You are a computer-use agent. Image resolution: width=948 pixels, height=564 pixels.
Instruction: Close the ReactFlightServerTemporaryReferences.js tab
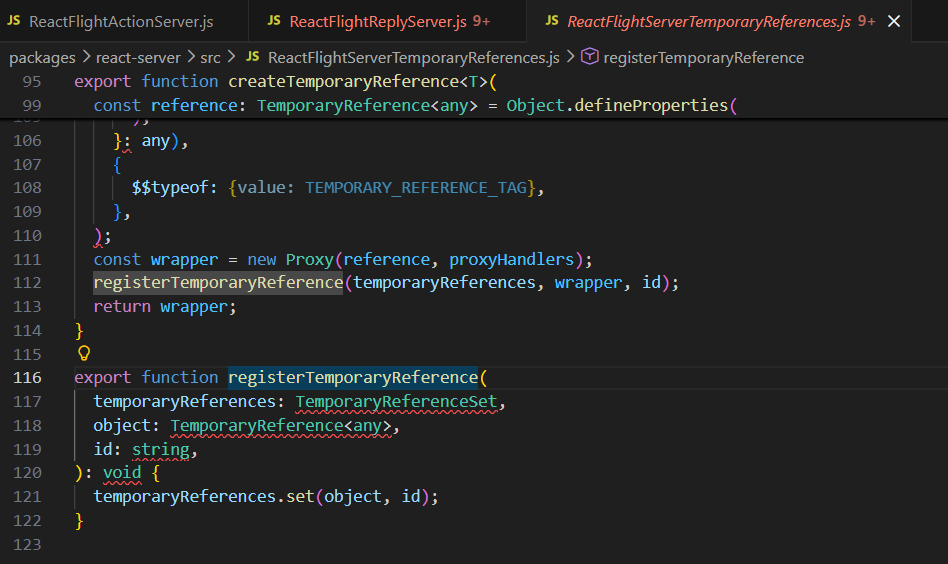click(x=893, y=21)
